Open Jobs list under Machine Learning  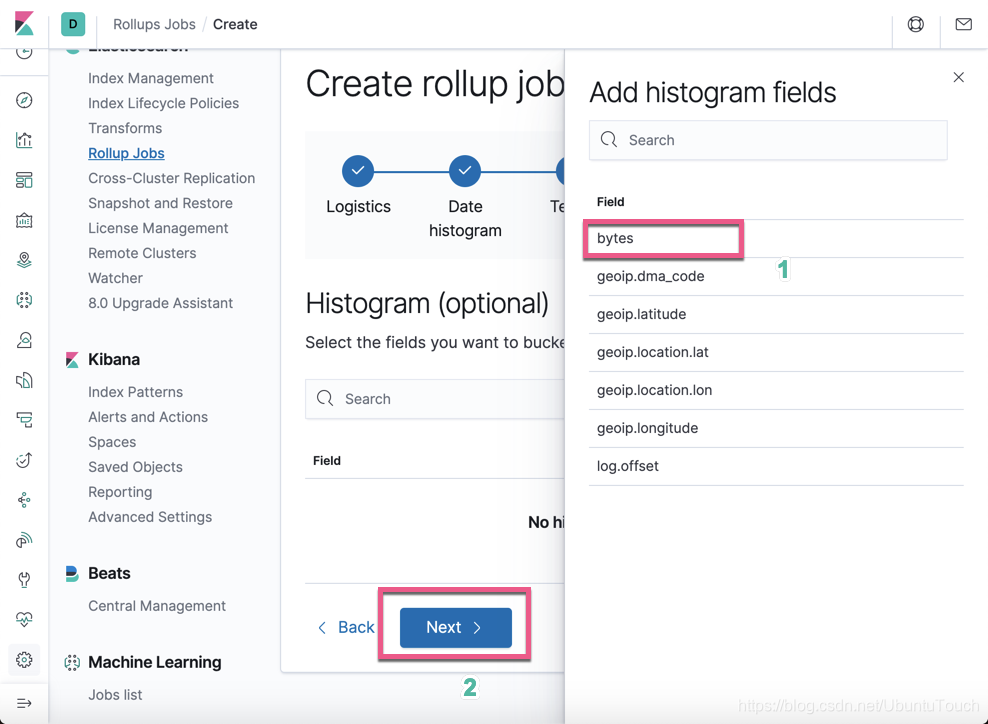(115, 694)
